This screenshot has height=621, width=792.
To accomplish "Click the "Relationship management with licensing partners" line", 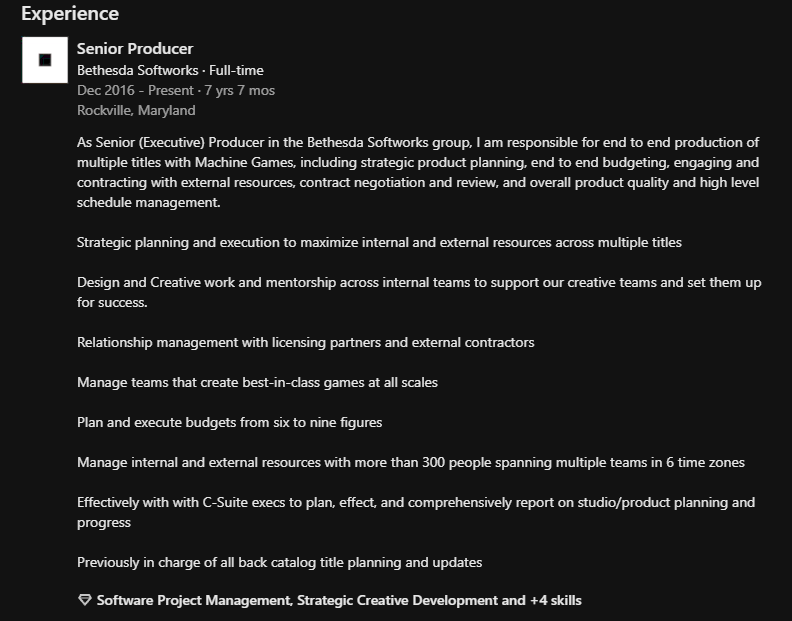I will (305, 342).
